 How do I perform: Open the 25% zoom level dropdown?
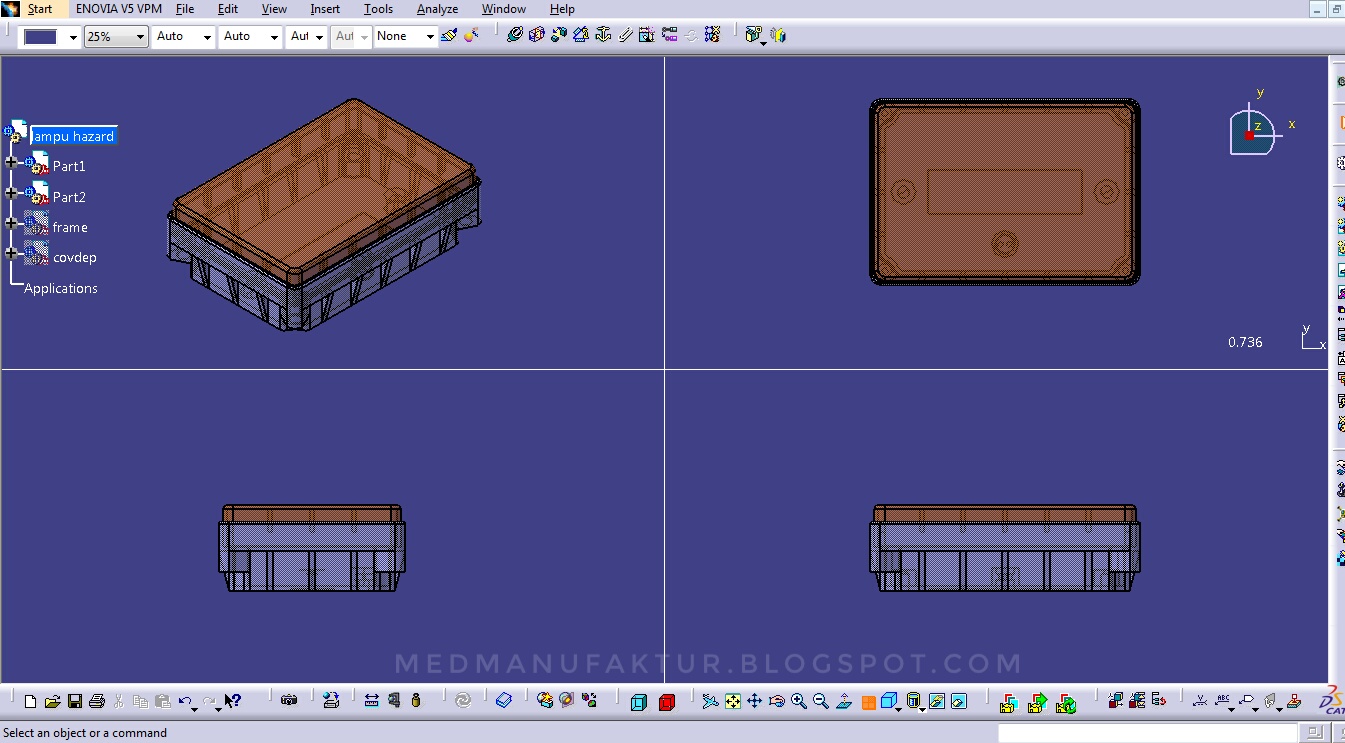[138, 35]
